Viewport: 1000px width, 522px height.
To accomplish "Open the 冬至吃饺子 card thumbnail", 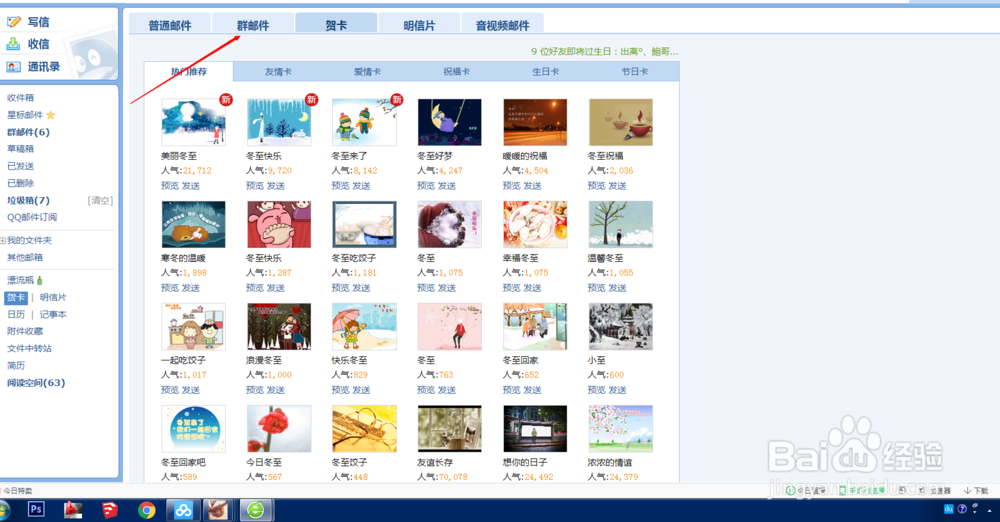I will (x=364, y=225).
